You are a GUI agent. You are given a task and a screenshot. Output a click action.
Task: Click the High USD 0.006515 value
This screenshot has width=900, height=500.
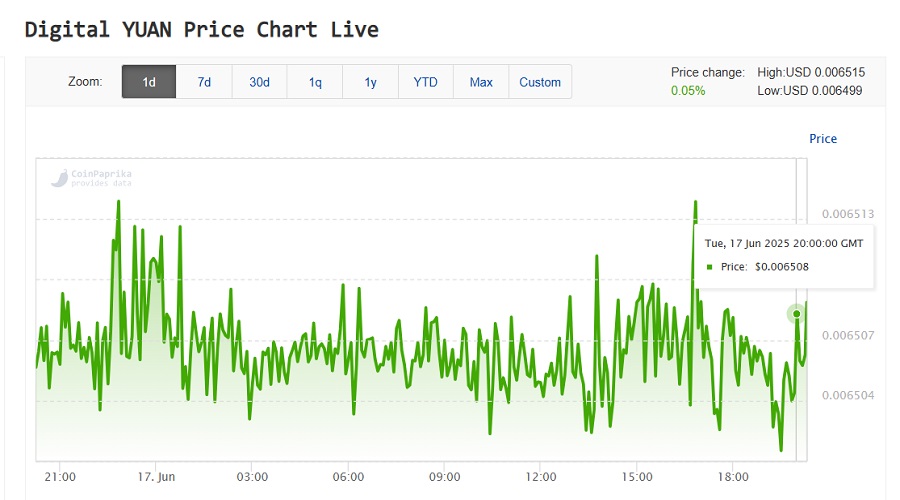(x=811, y=73)
